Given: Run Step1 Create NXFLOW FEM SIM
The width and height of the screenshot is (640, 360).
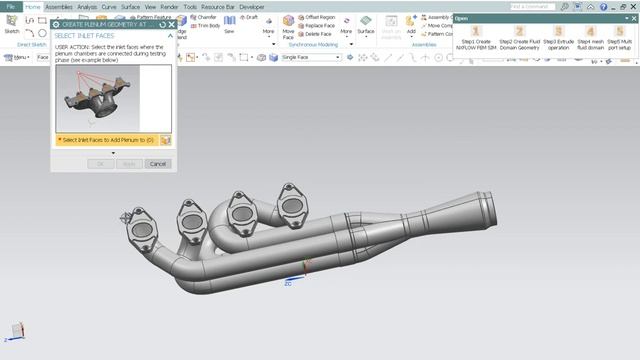Looking at the screenshot, I should tap(476, 38).
